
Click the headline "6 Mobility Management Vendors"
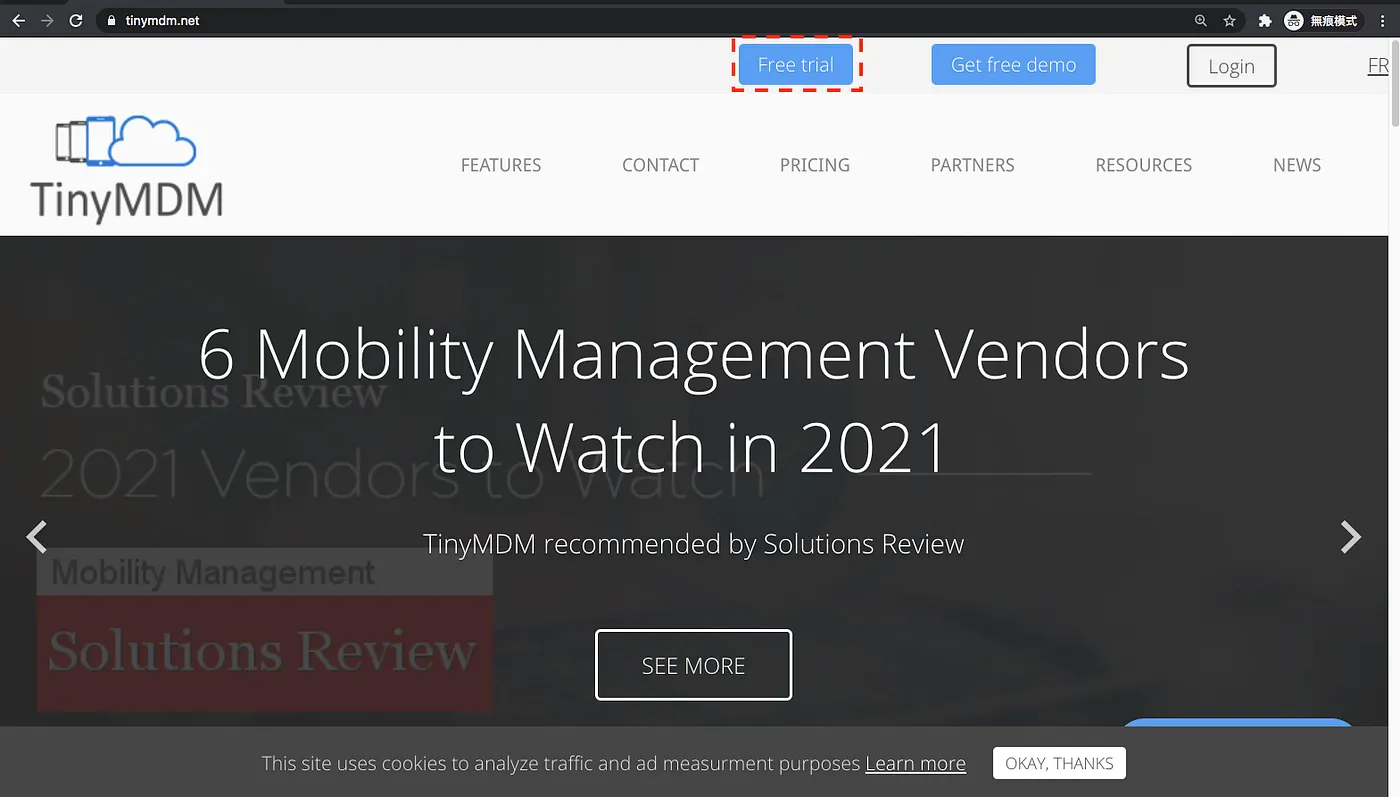(x=694, y=354)
